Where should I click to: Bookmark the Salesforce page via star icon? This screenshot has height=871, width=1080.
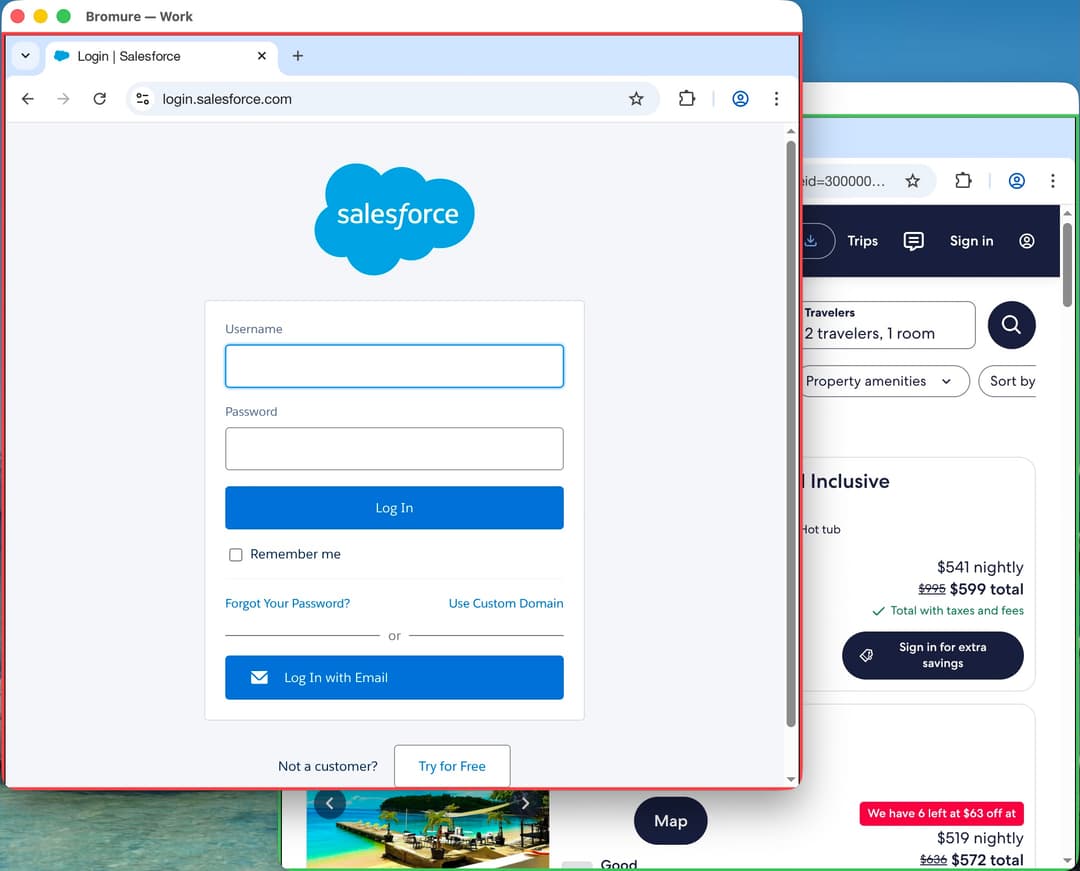coord(637,98)
